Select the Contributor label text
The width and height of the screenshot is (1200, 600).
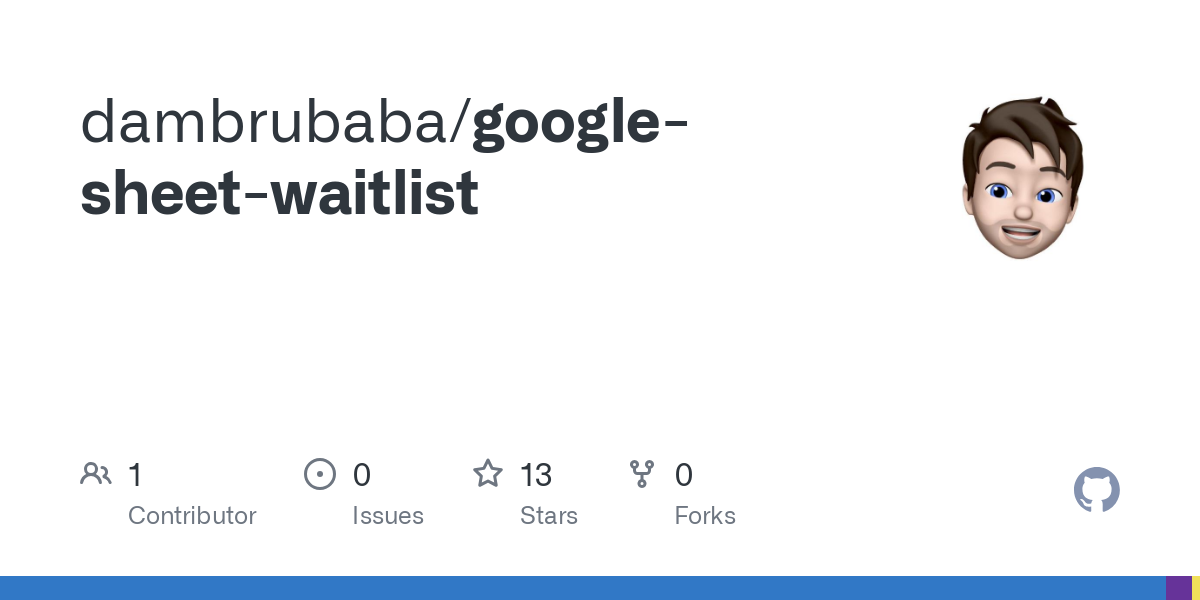tap(192, 516)
